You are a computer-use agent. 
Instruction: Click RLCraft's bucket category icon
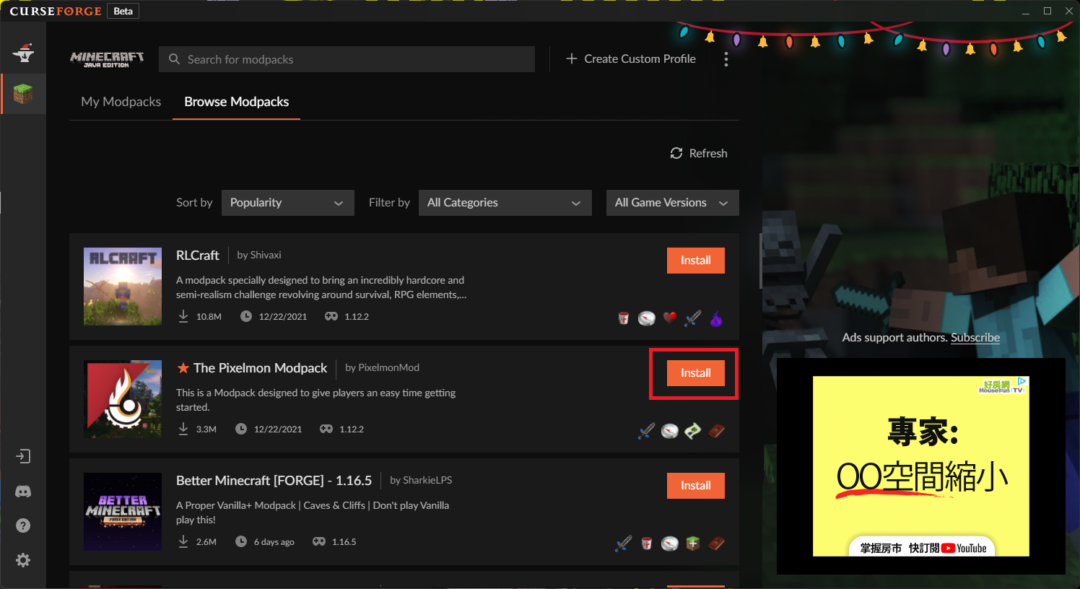coord(623,318)
